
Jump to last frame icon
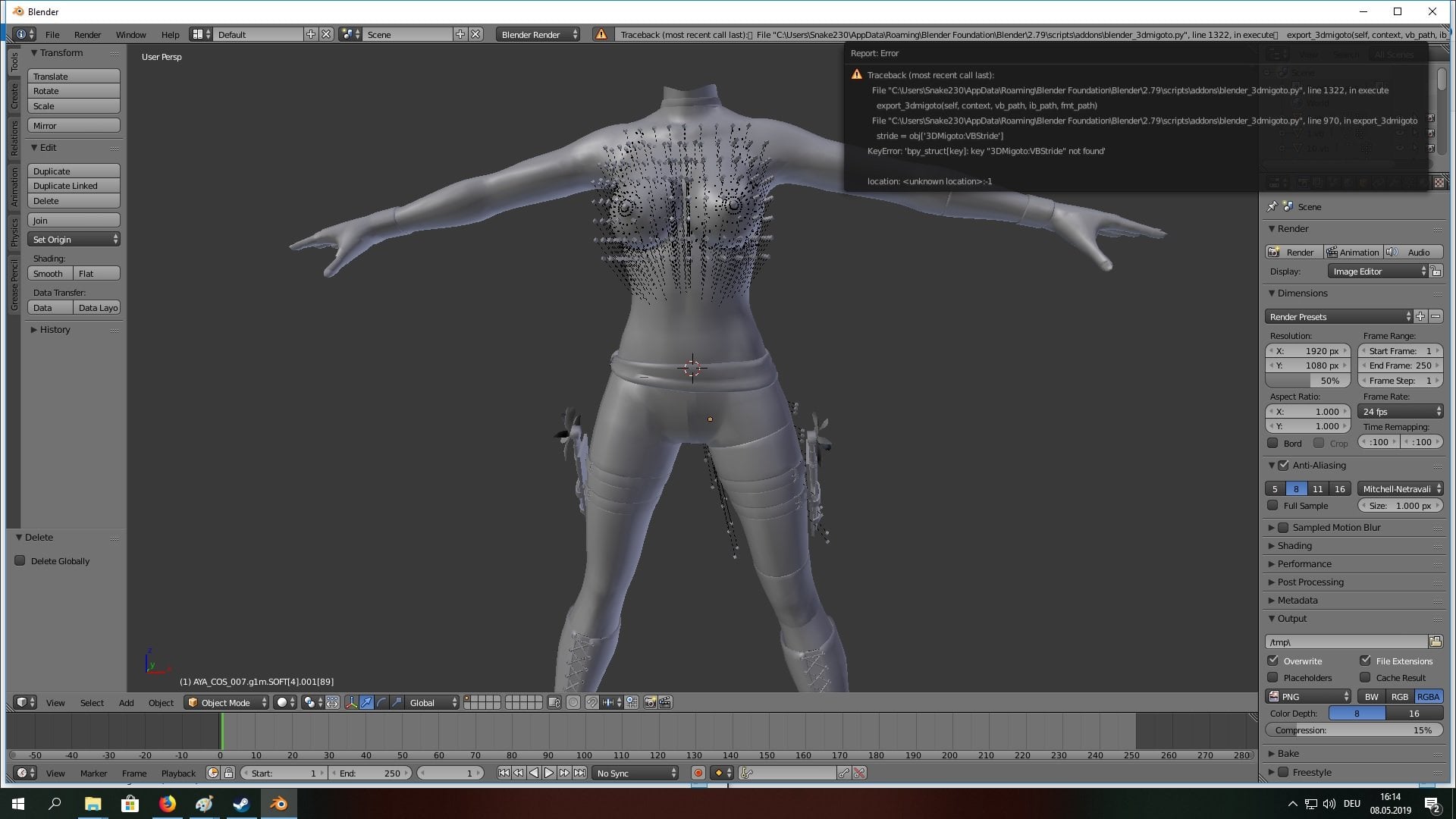point(579,773)
